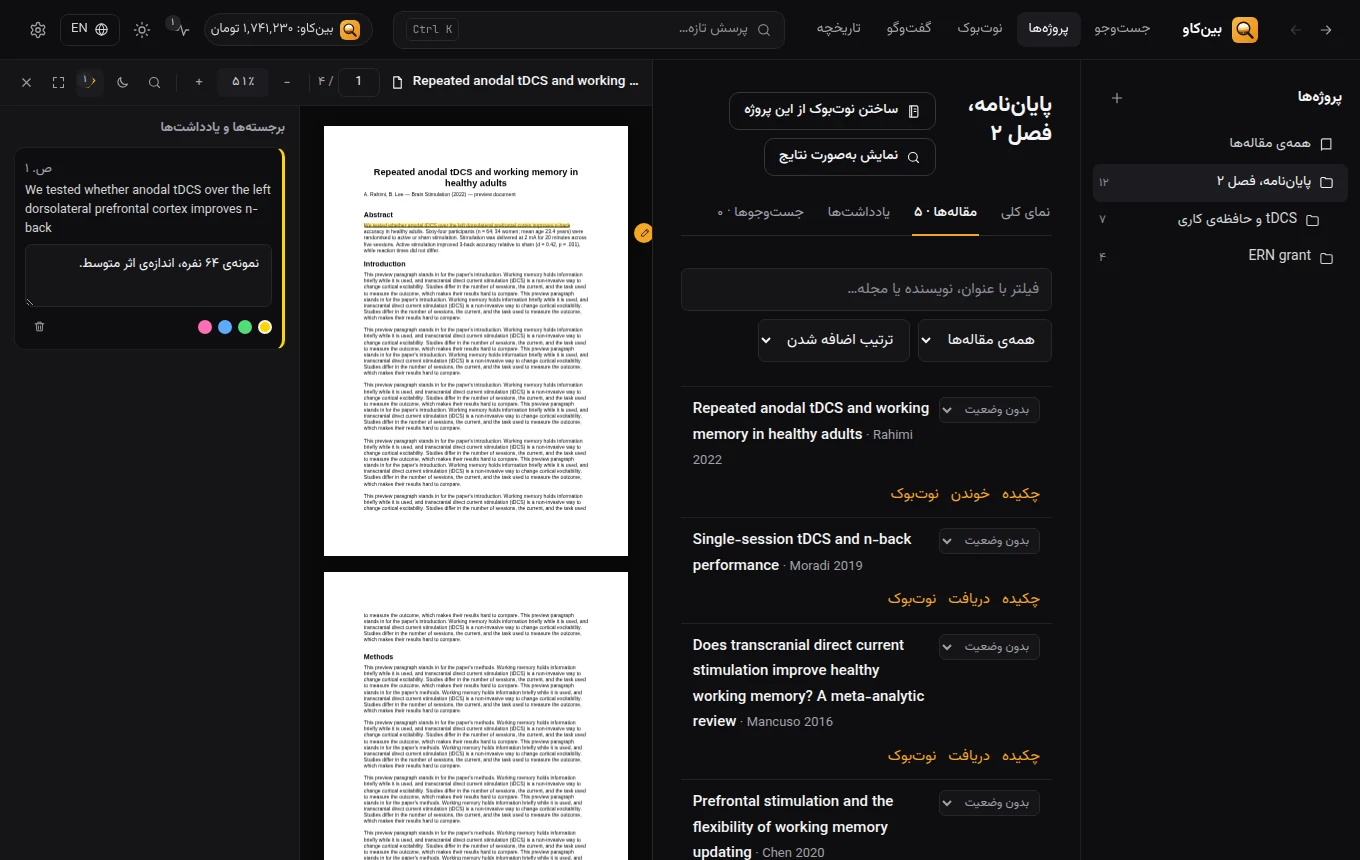
Task: Open the همه‌ی مقاله‌ها filter dropdown
Action: coord(985,340)
